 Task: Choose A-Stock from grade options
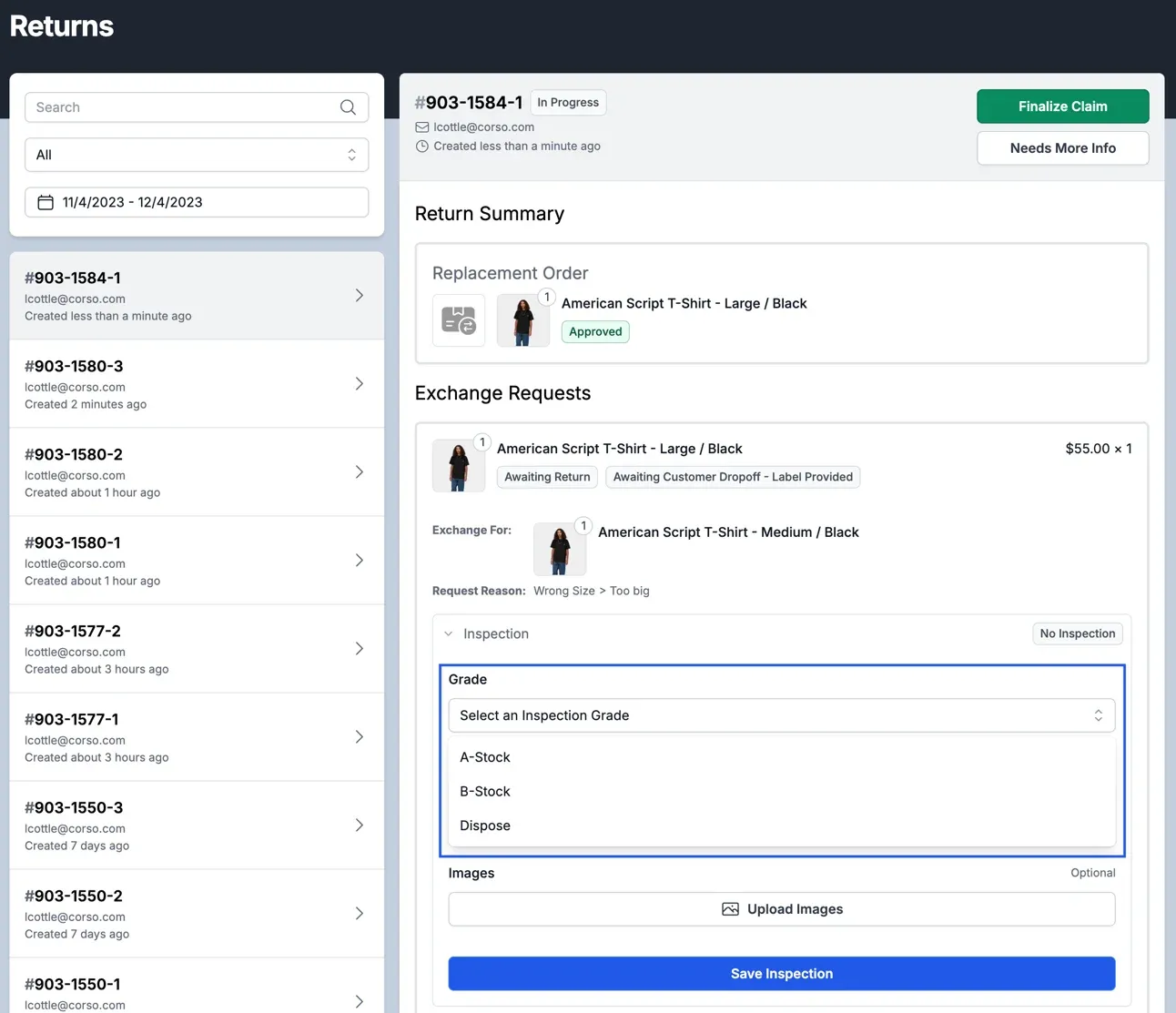[x=485, y=757]
